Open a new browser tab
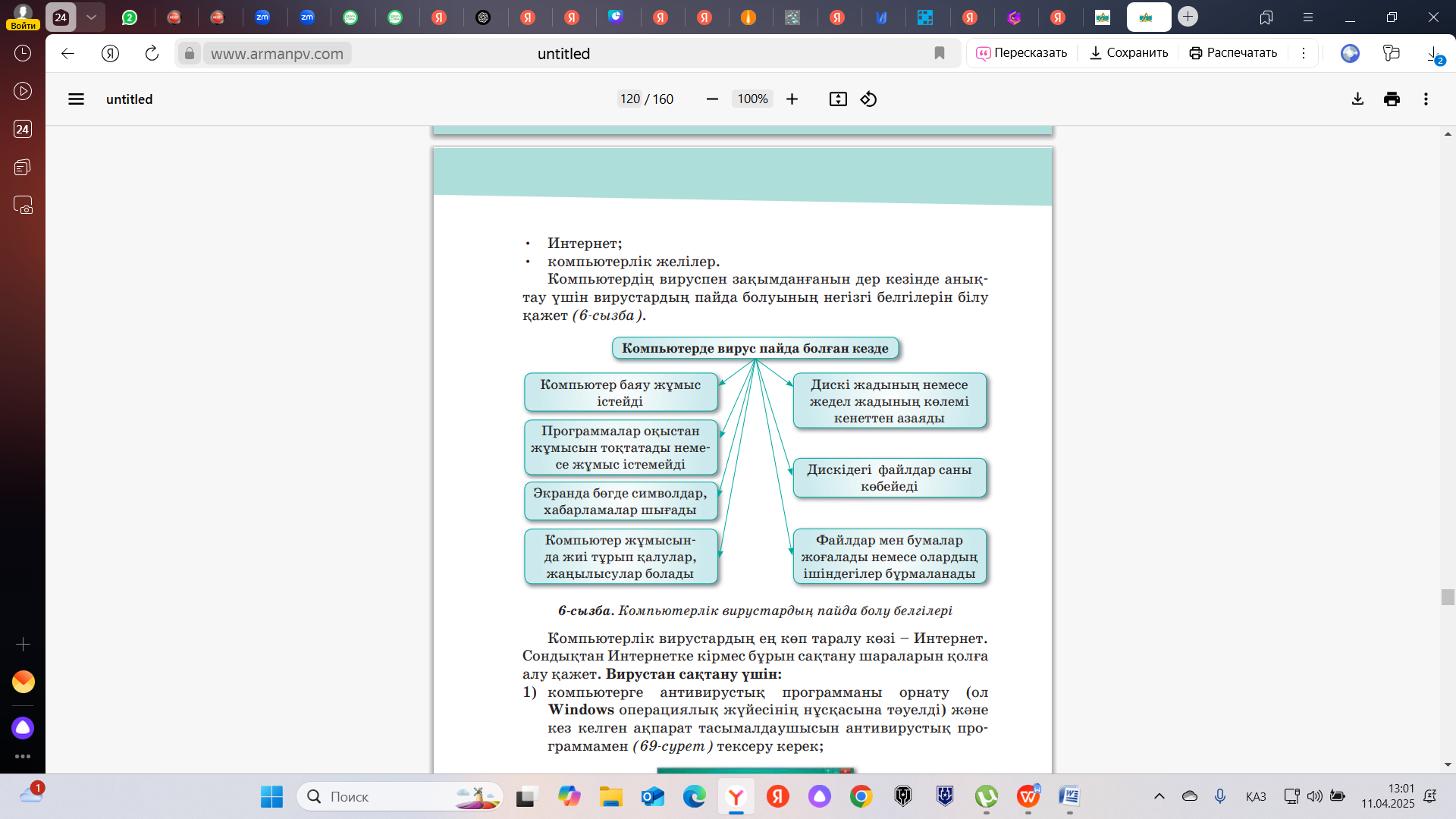 click(1188, 17)
